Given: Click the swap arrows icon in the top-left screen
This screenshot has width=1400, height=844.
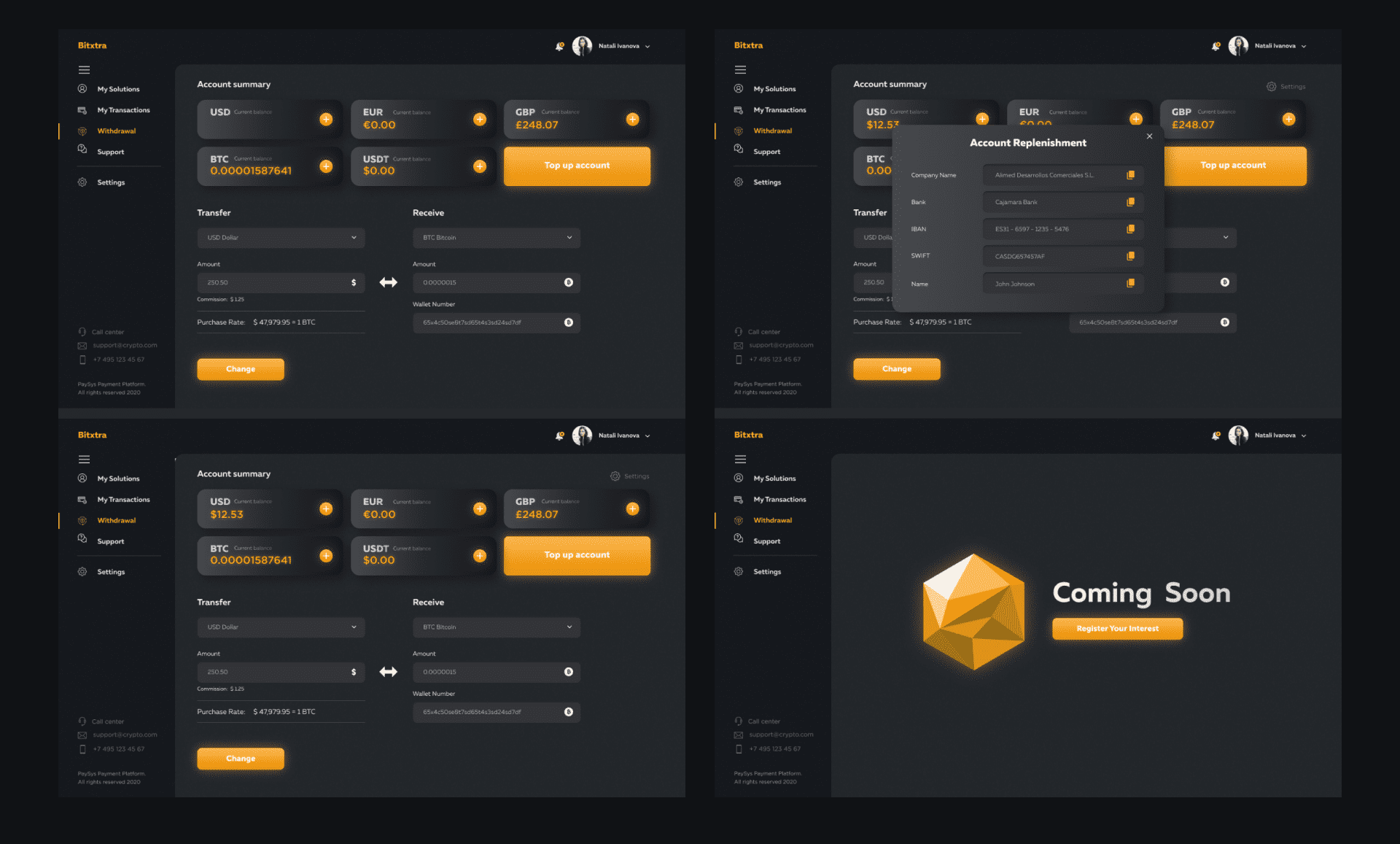Looking at the screenshot, I should (388, 282).
